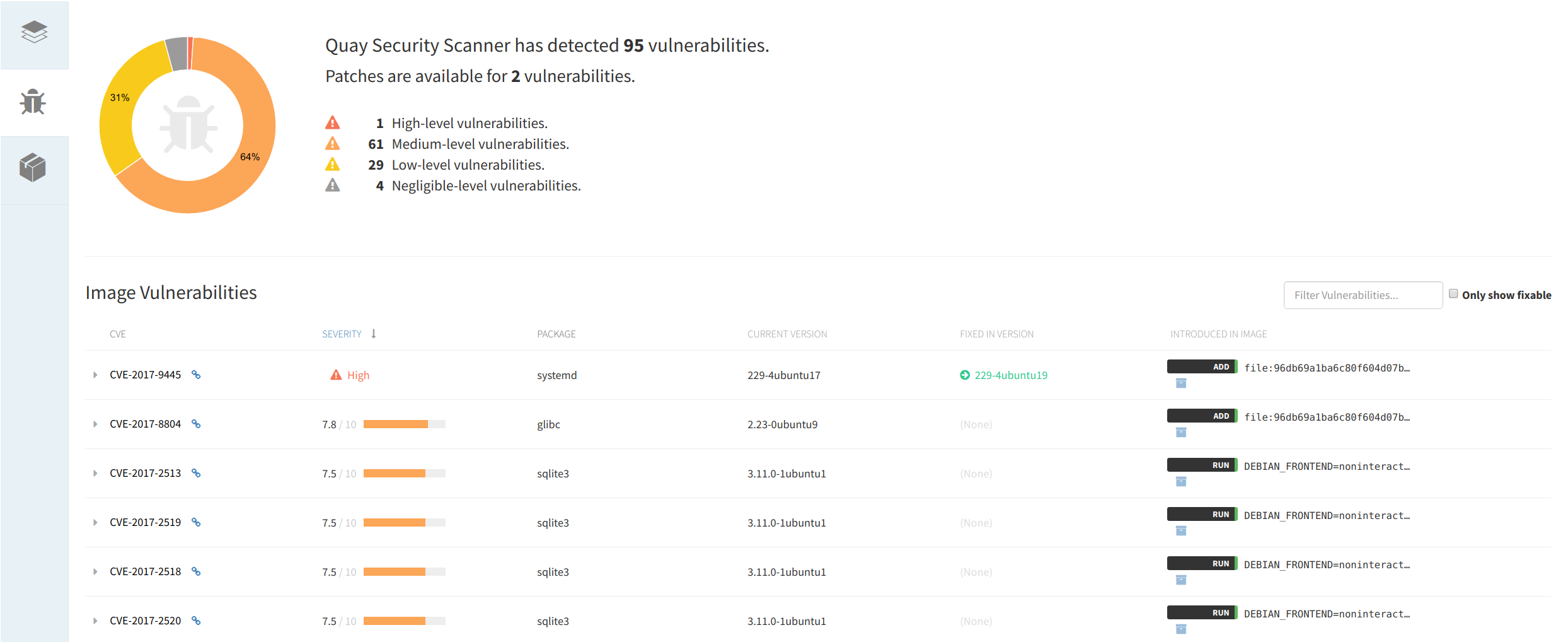The height and width of the screenshot is (642, 1568).
Task: Focus the Filter Vulnerabilities input field
Action: [1363, 295]
